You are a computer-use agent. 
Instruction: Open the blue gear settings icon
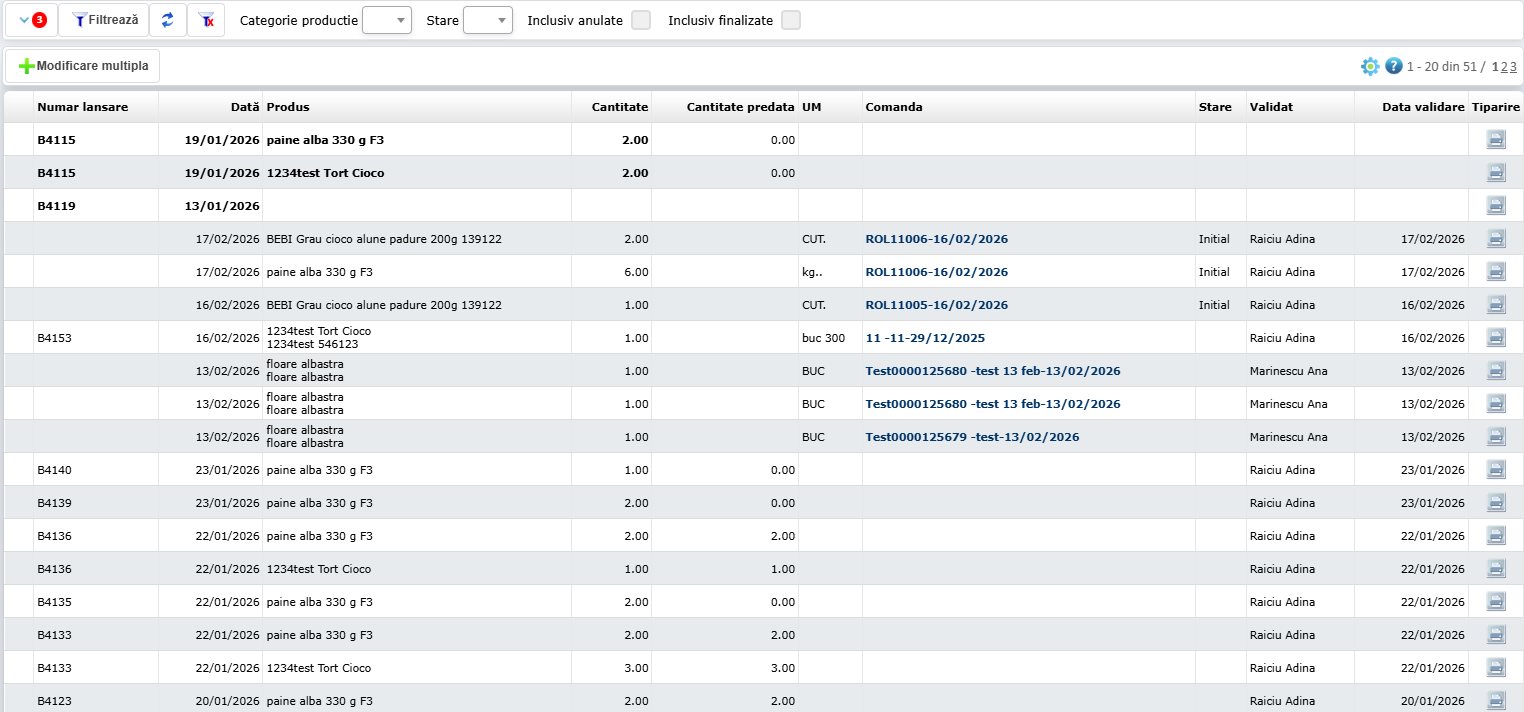[x=1370, y=66]
